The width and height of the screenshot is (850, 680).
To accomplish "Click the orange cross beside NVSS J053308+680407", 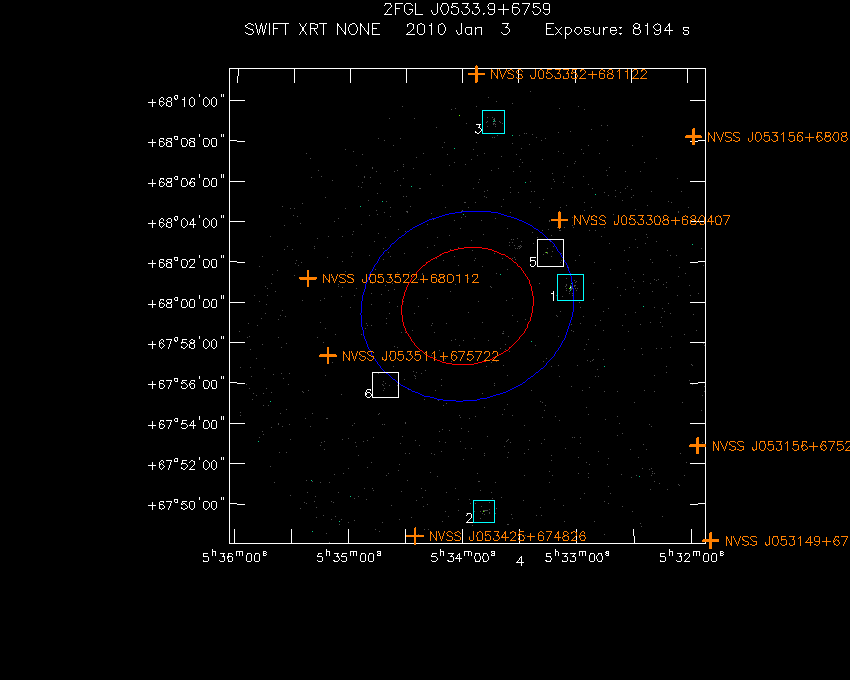I will click(x=559, y=220).
